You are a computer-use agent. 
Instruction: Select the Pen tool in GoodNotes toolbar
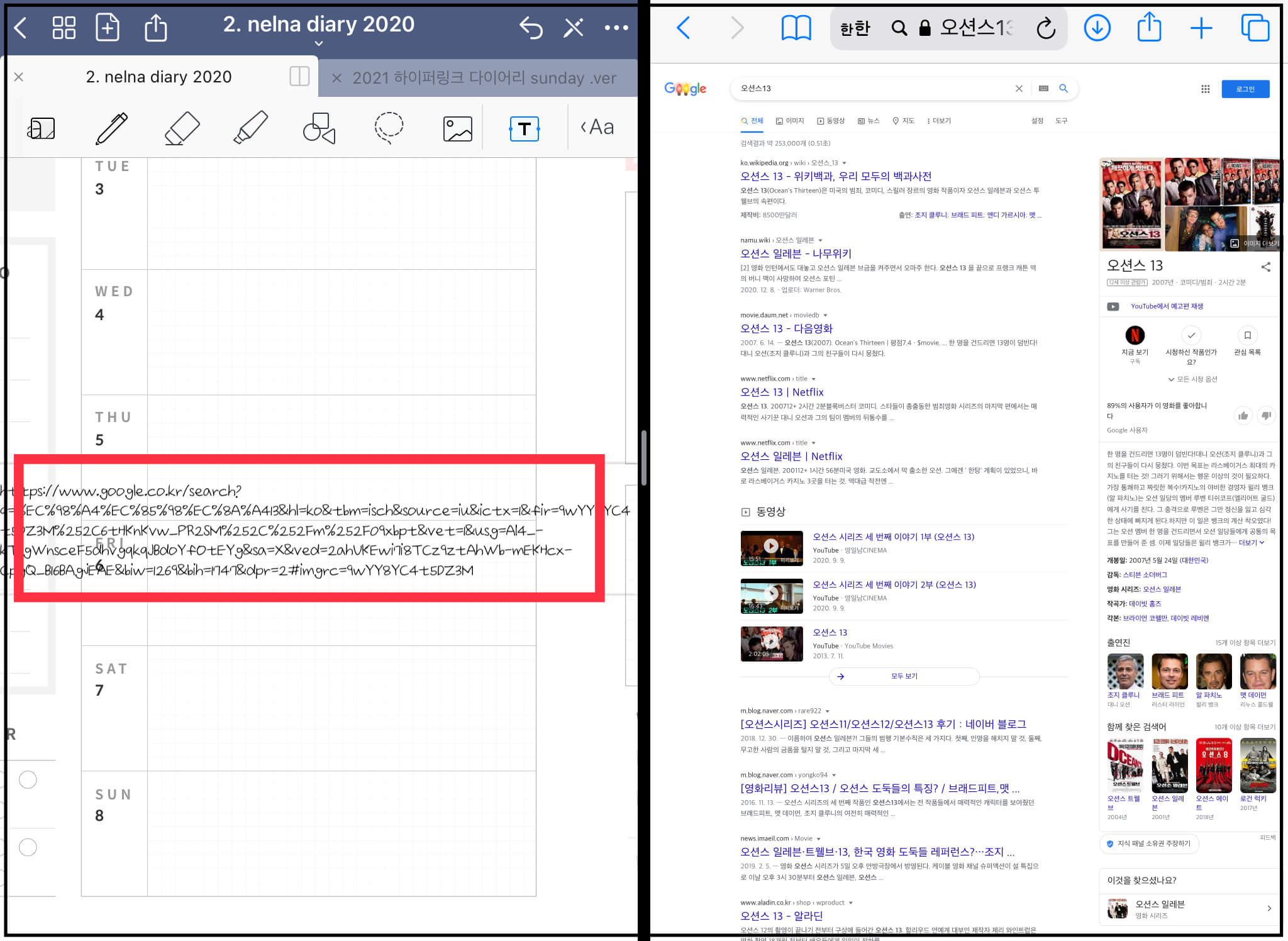(x=112, y=128)
